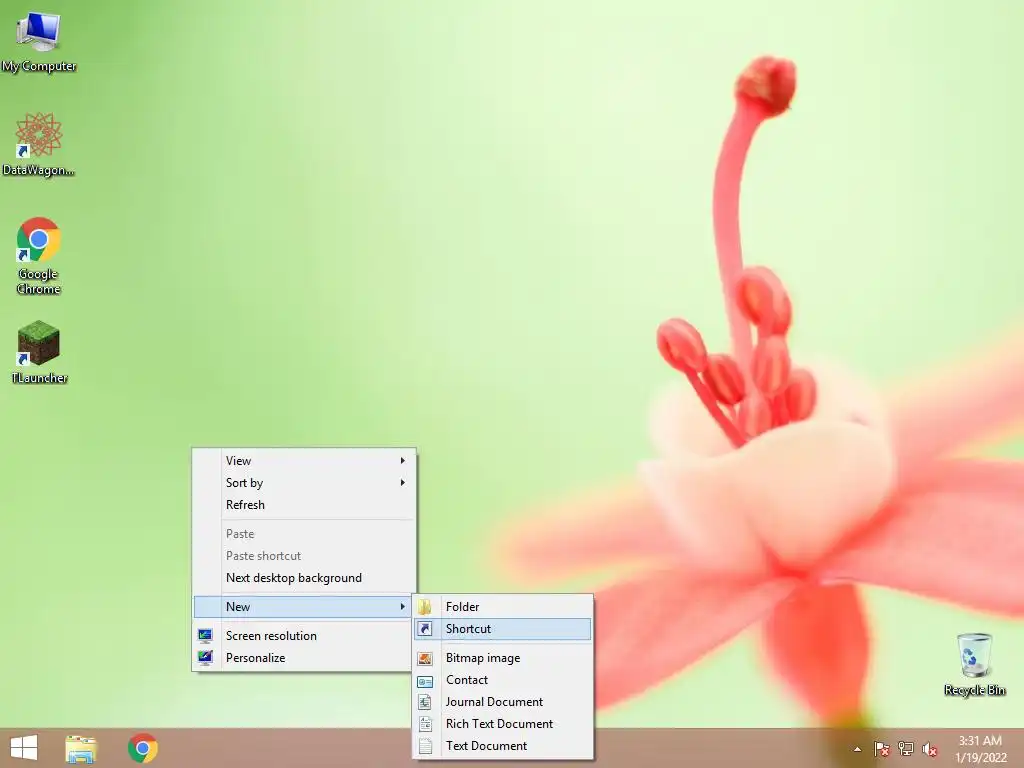Create a new Text Document
This screenshot has height=768, width=1024.
pos(503,746)
